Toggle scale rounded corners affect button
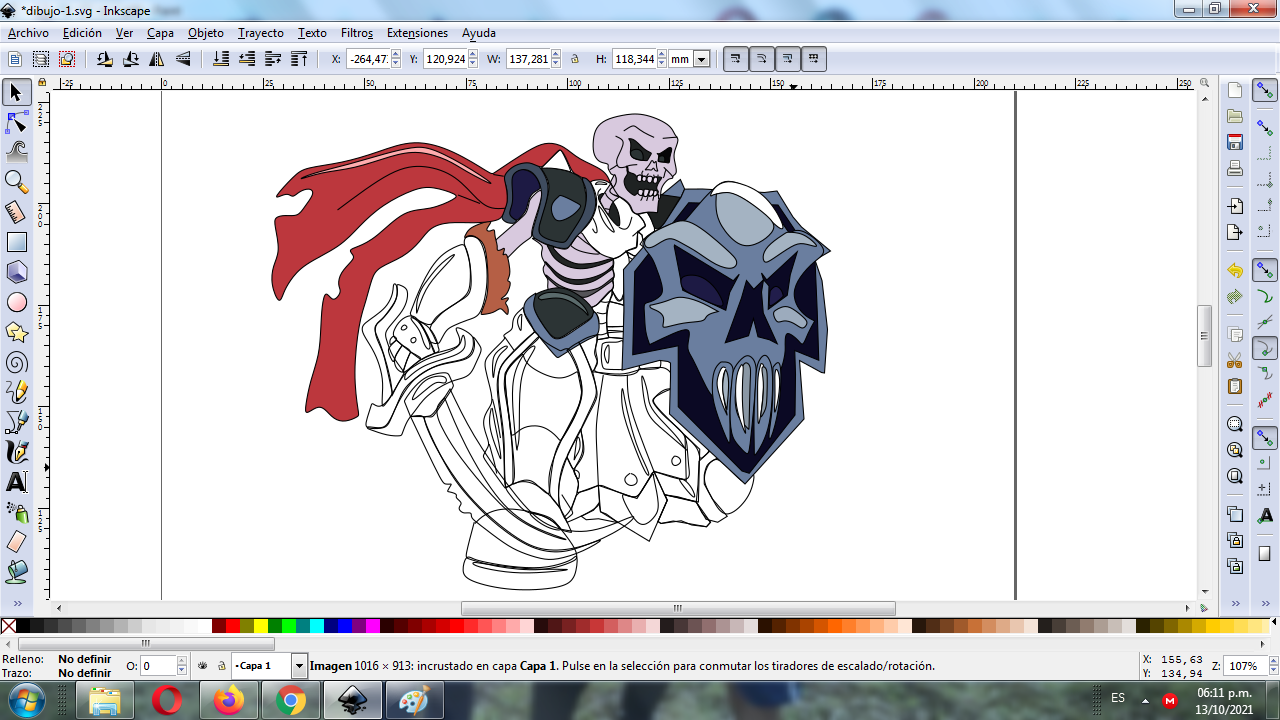This screenshot has height=720, width=1280. point(762,59)
